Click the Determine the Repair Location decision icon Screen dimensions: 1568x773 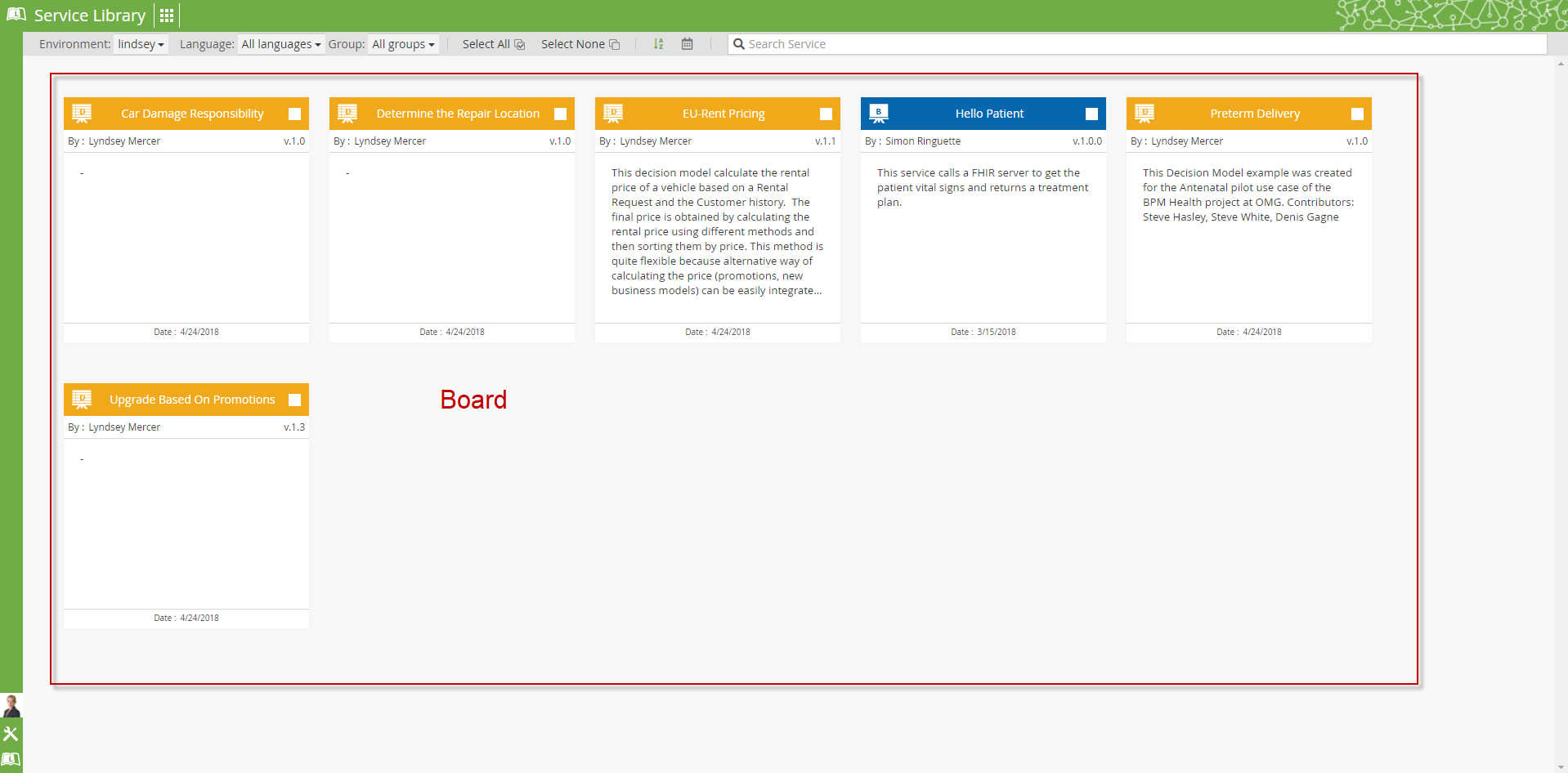347,114
